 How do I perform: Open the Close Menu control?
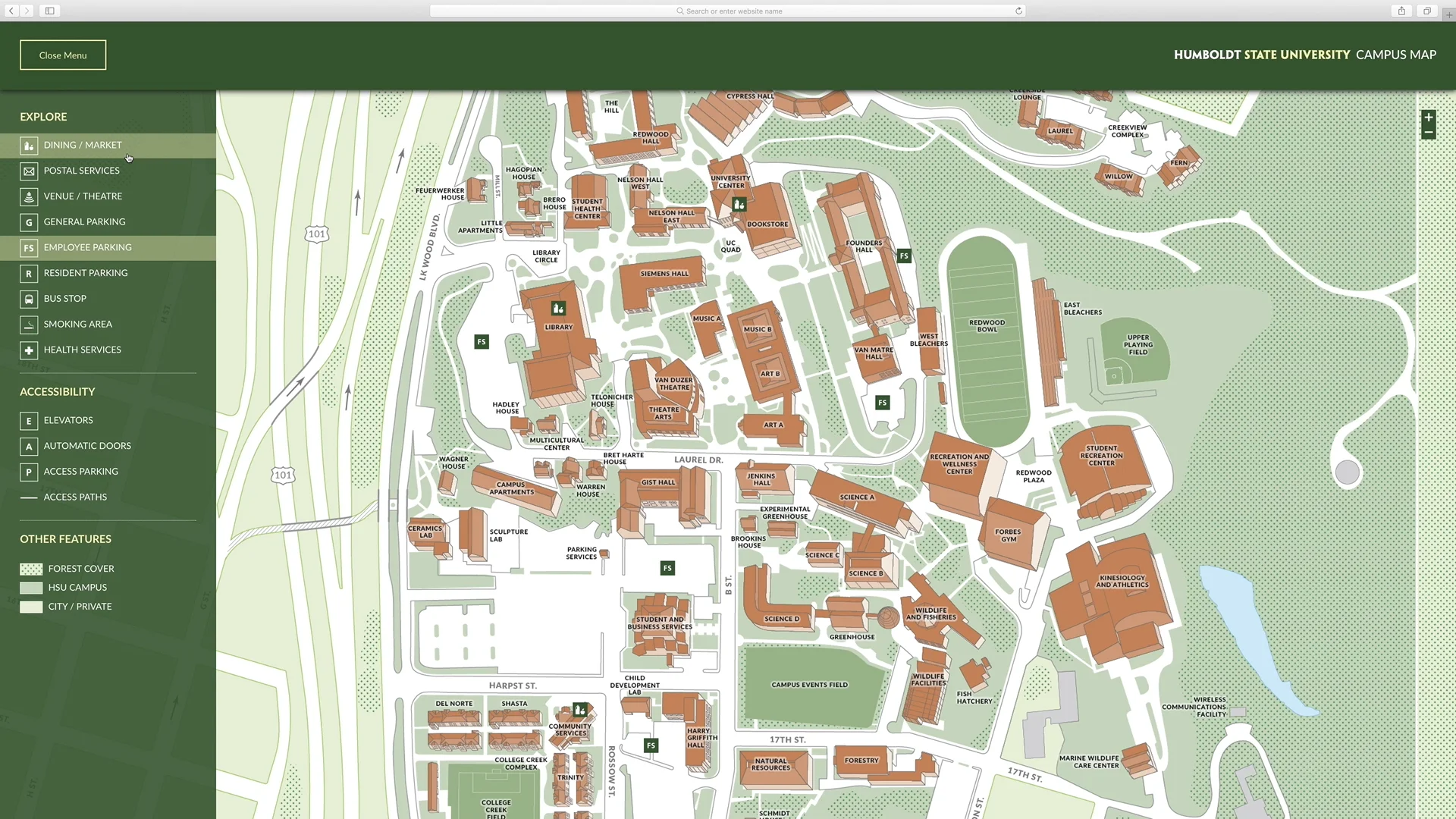click(x=62, y=55)
